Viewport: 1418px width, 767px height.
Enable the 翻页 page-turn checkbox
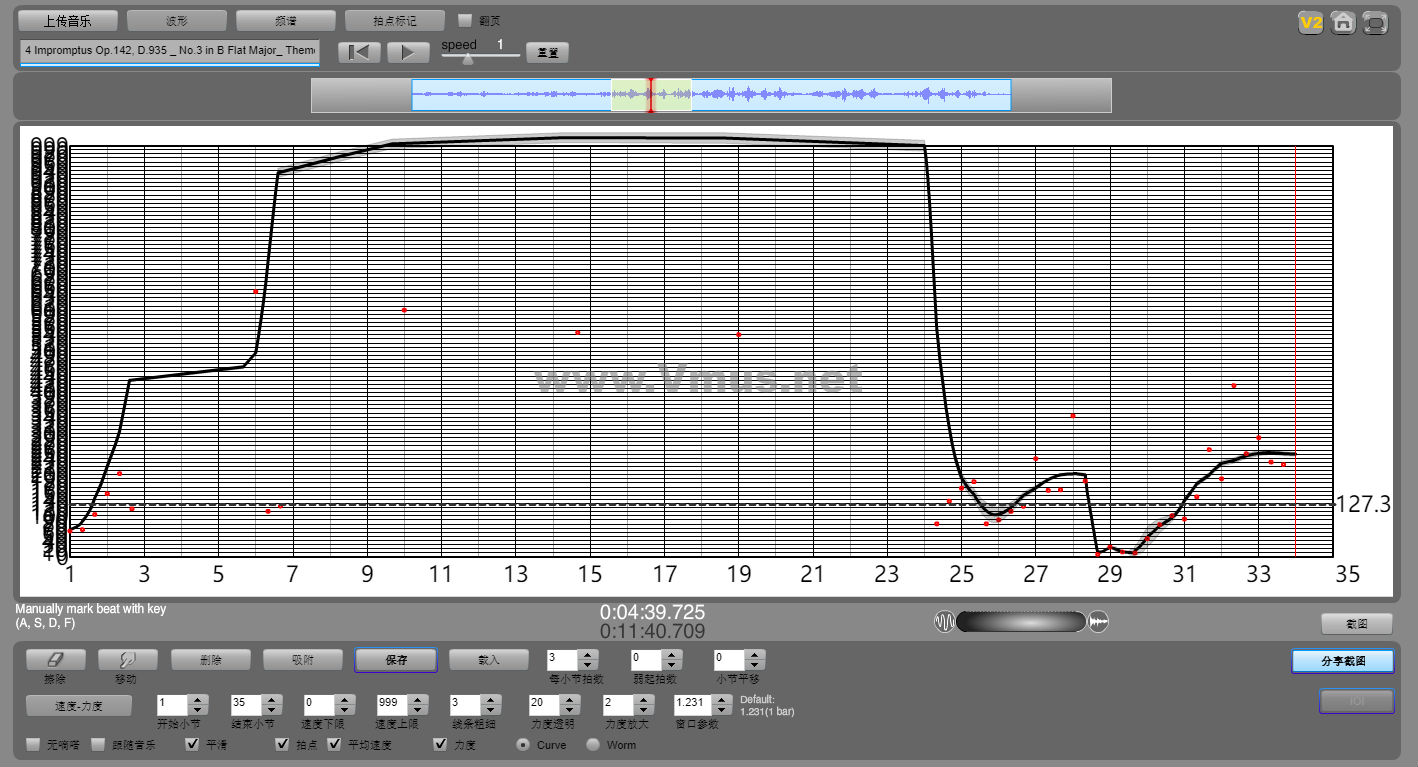(x=465, y=20)
